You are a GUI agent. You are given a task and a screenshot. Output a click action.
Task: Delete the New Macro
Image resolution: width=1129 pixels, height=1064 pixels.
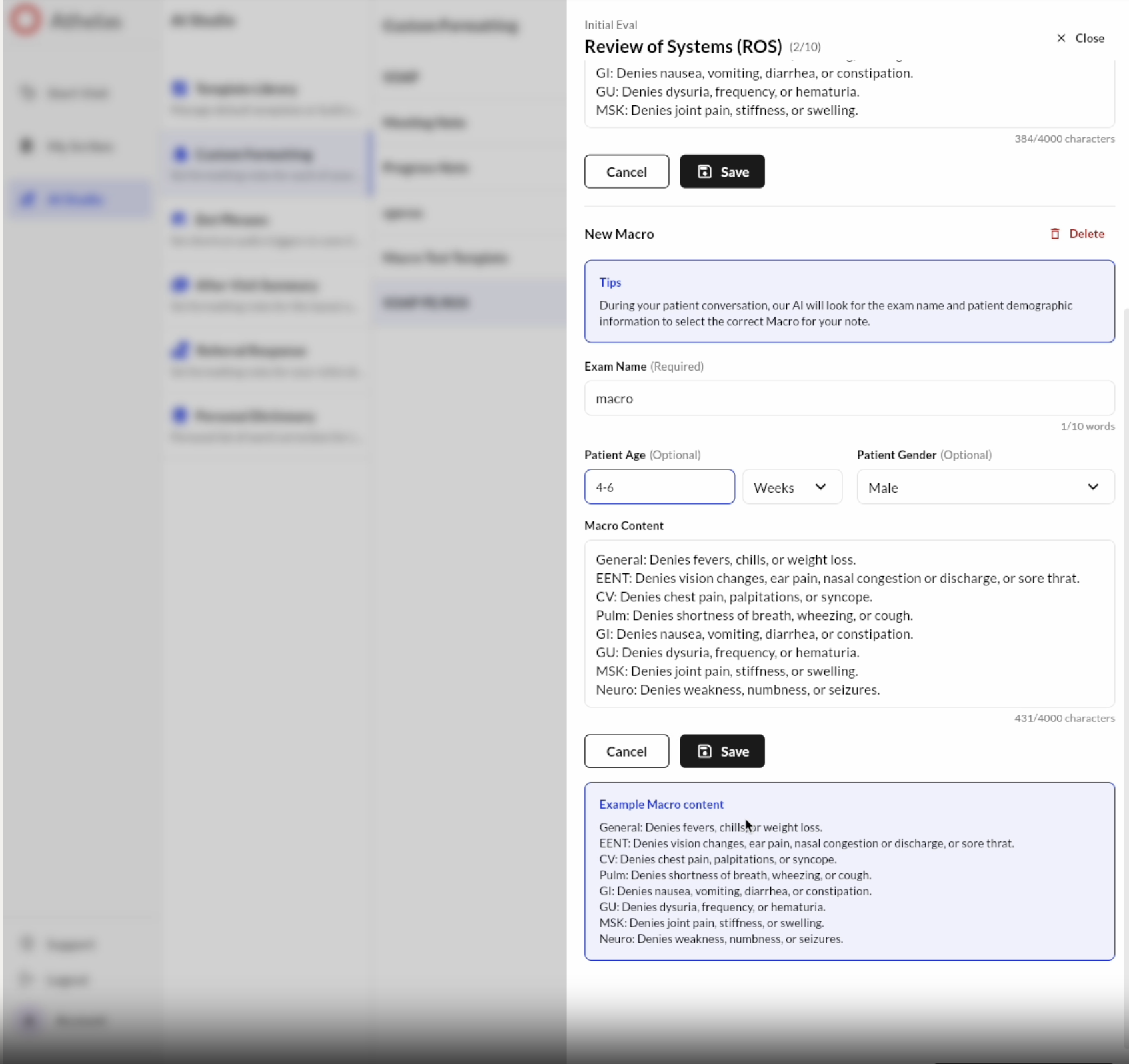[x=1077, y=233]
